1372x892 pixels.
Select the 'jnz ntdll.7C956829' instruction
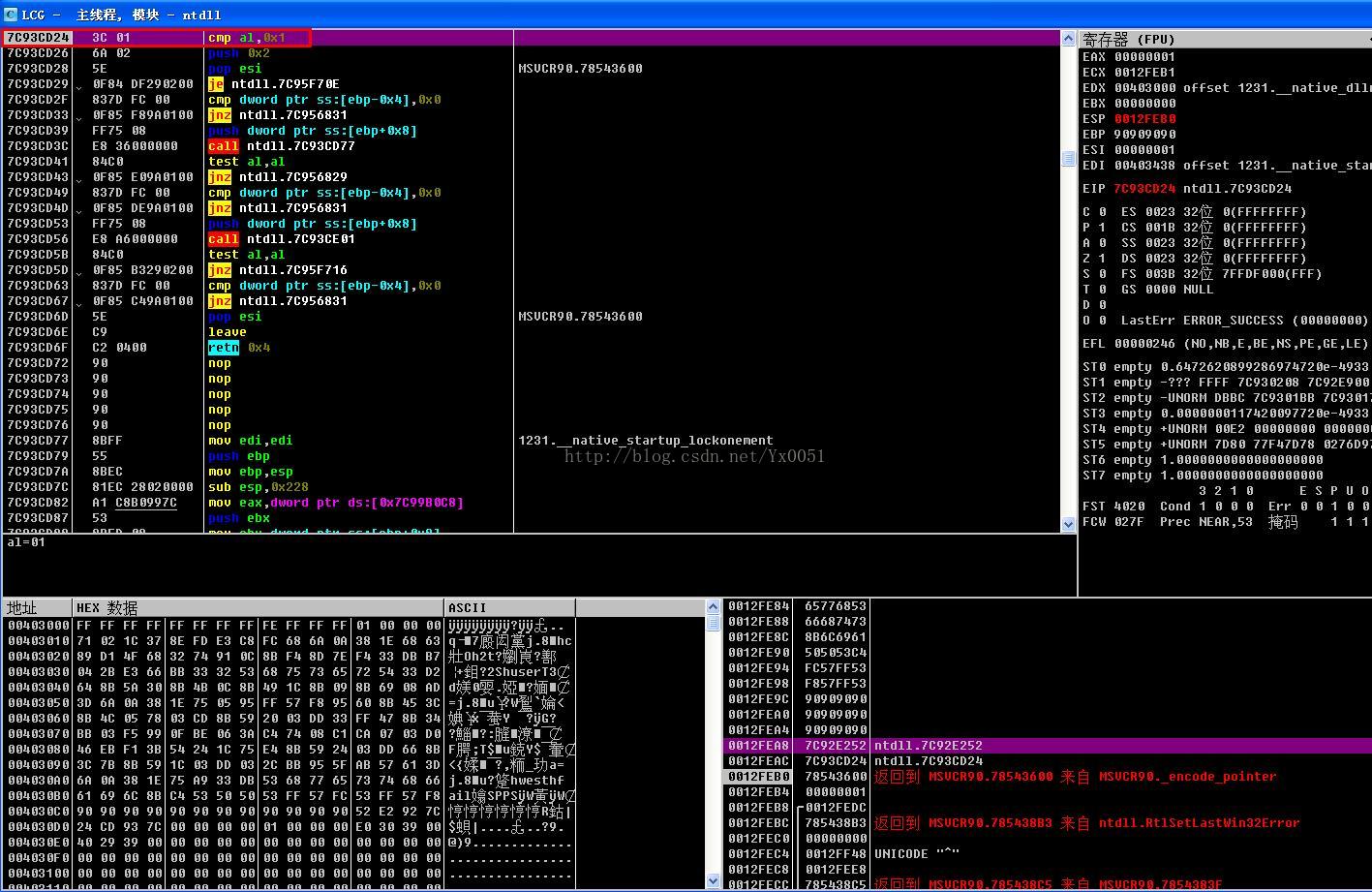[x=278, y=177]
